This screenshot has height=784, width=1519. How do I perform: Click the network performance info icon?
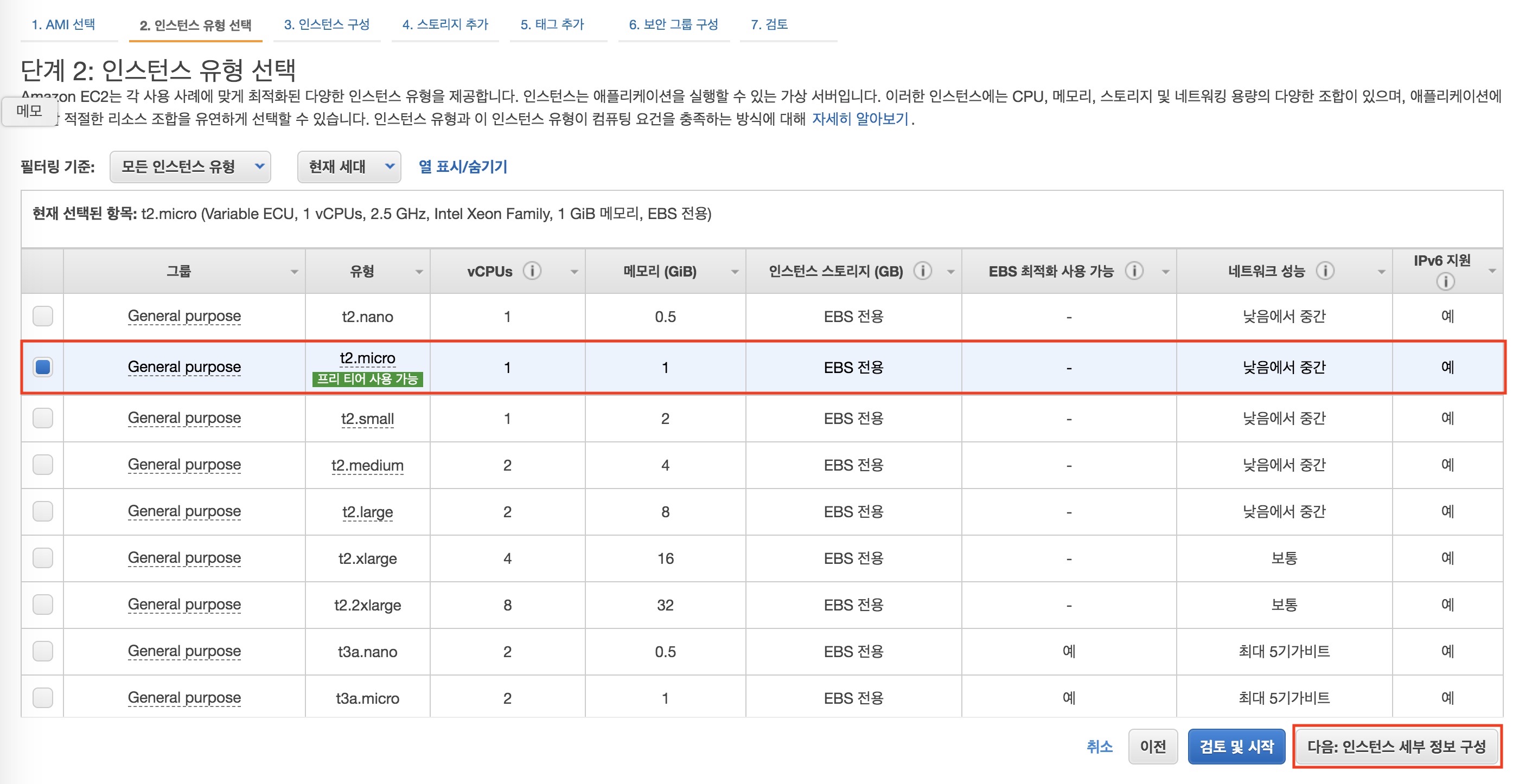(1325, 271)
